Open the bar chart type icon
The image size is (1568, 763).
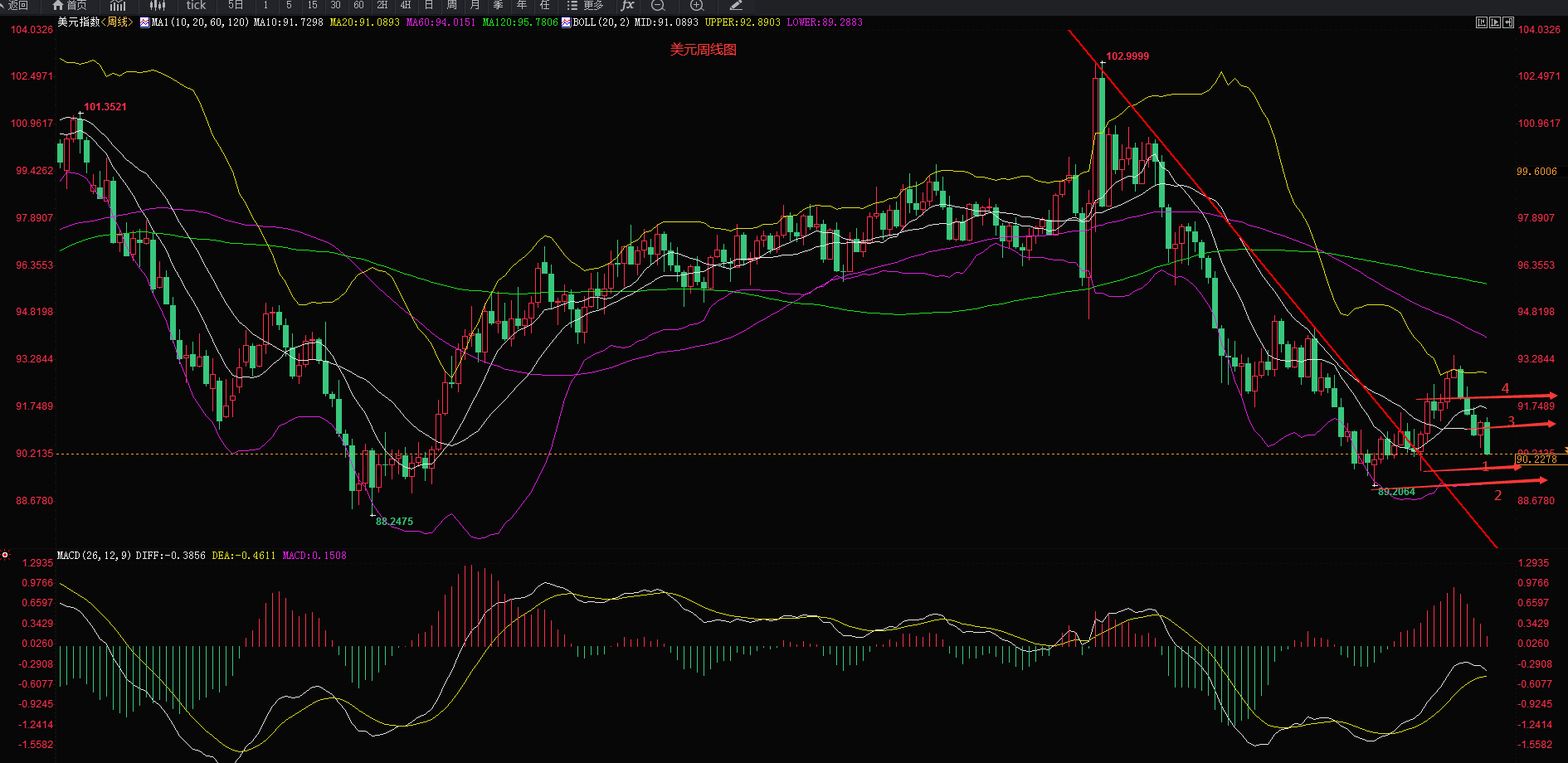pos(118,5)
